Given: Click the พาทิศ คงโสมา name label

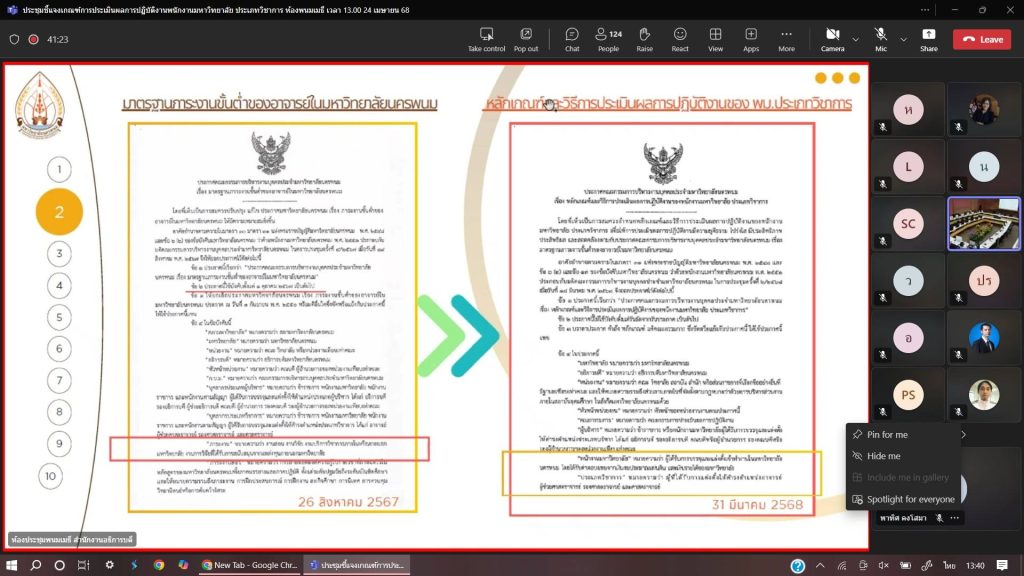Looking at the screenshot, I should click(x=903, y=518).
